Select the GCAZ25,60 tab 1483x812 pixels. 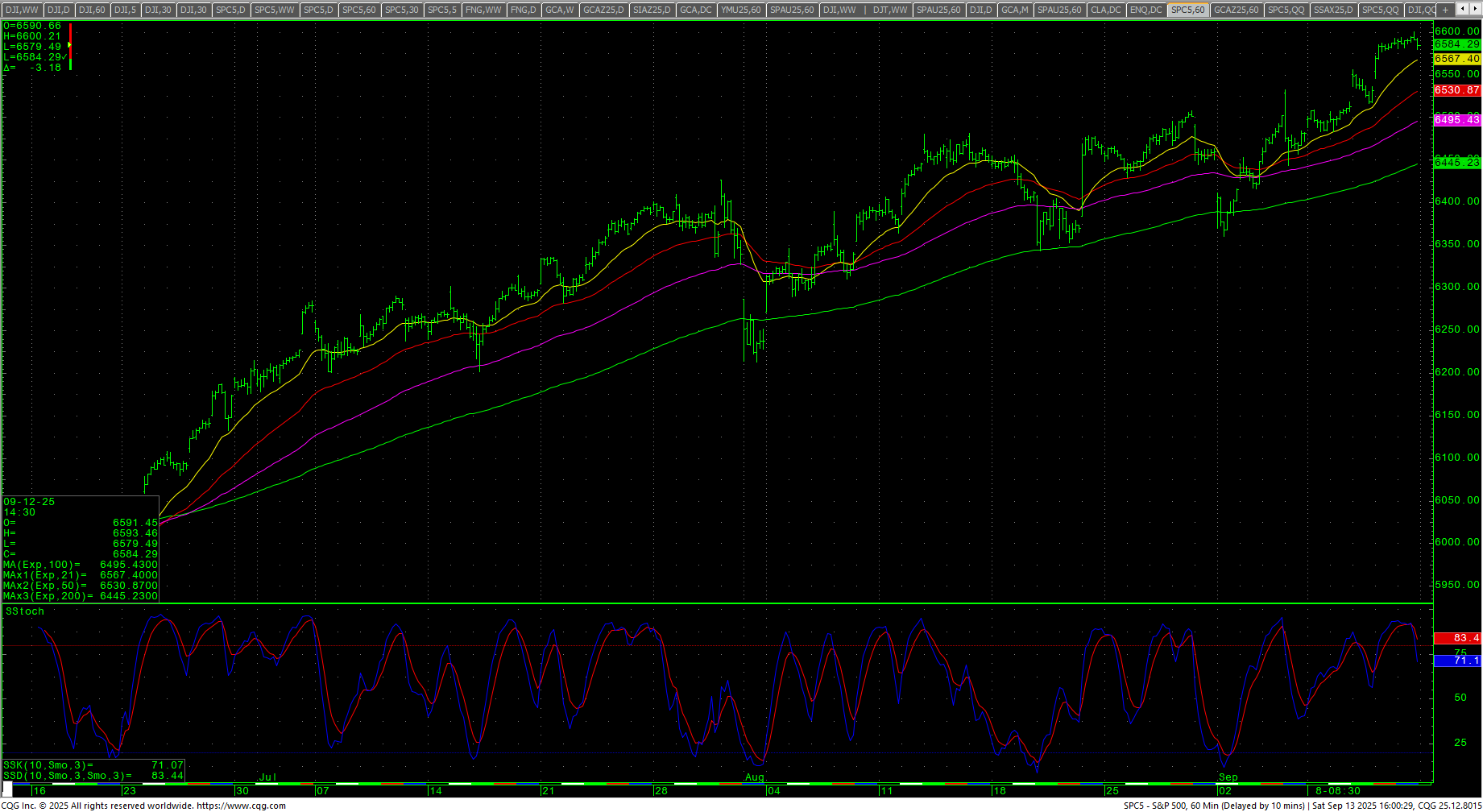pyautogui.click(x=1235, y=10)
